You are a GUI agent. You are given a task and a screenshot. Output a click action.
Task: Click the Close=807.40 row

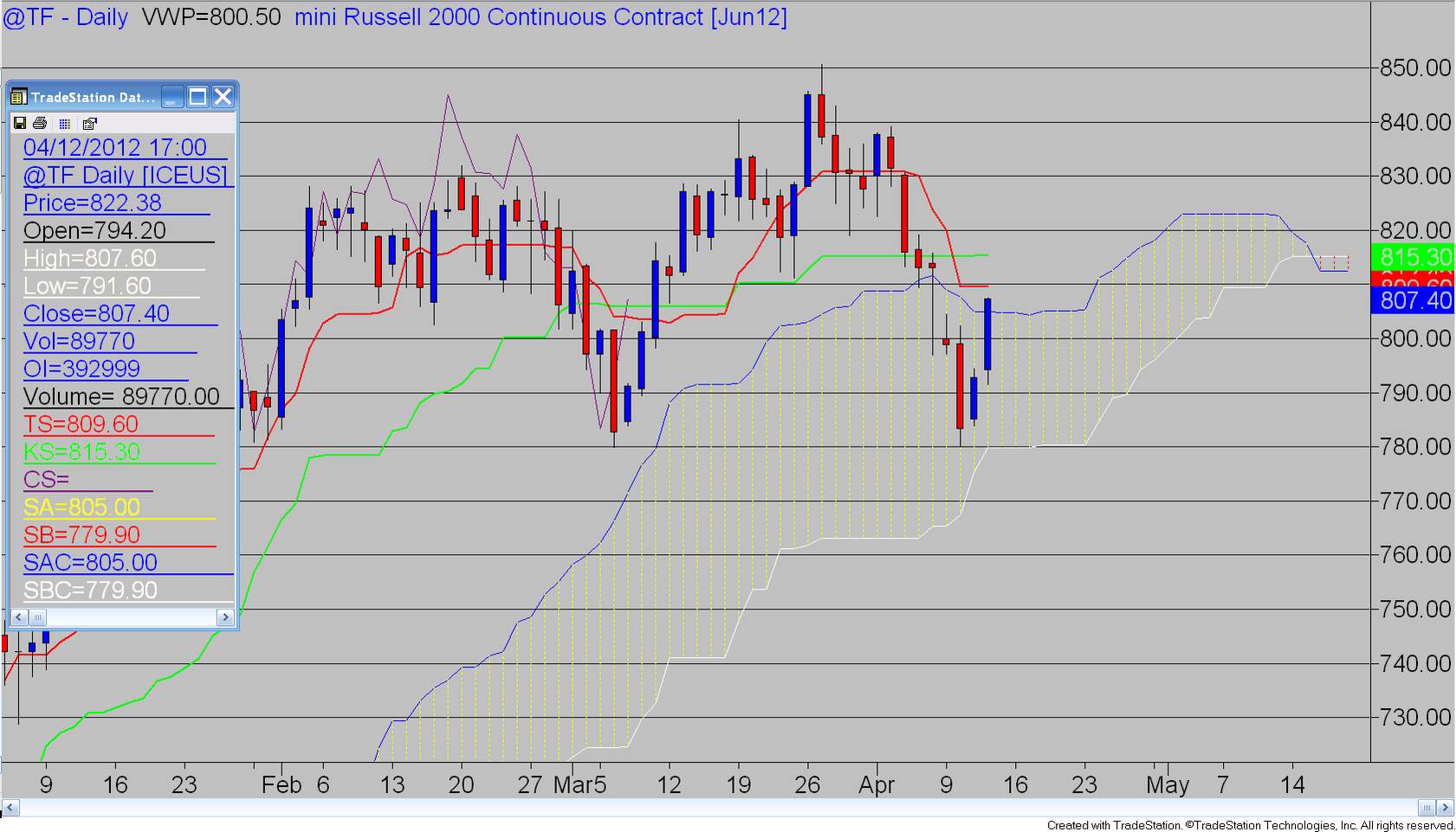click(96, 313)
